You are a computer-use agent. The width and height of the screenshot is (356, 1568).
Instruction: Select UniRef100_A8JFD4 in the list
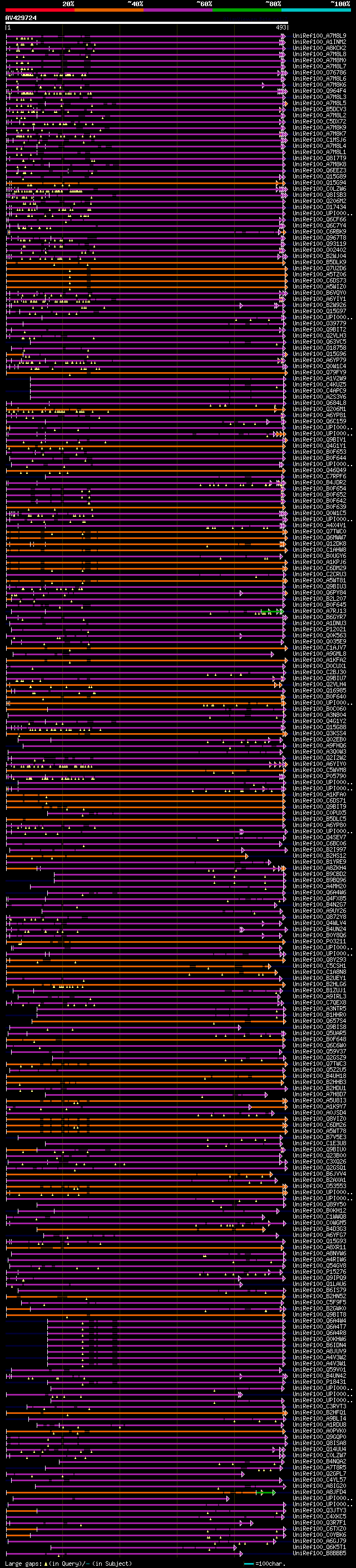[319, 1492]
